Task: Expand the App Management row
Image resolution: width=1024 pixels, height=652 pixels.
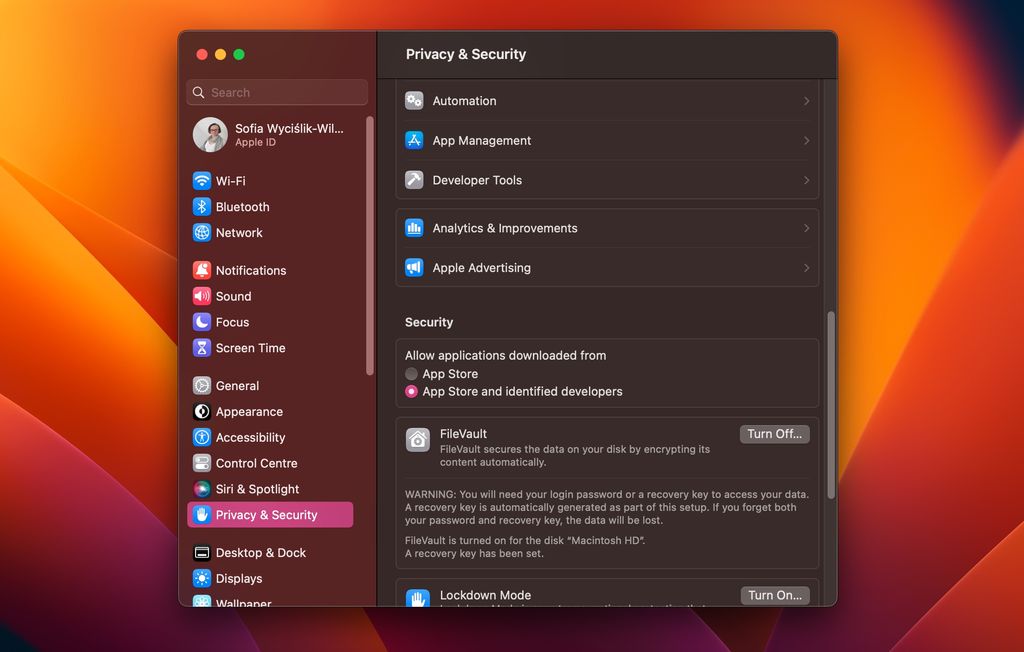Action: click(807, 140)
